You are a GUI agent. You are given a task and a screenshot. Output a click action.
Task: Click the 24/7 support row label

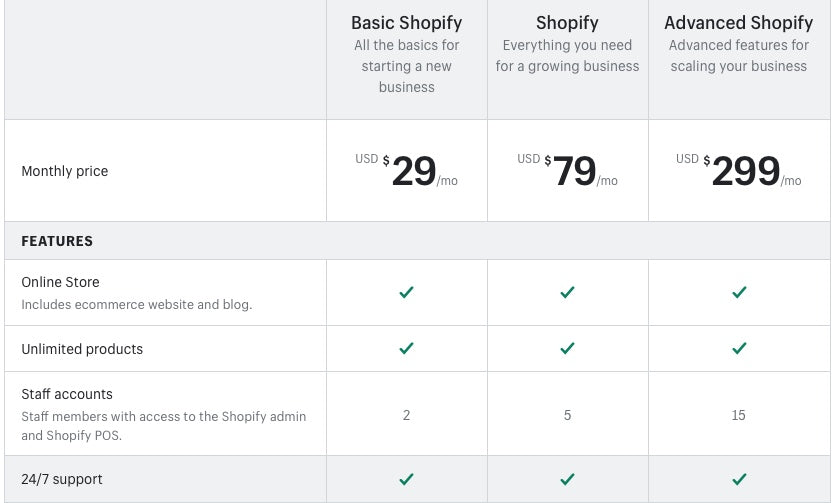[x=62, y=479]
